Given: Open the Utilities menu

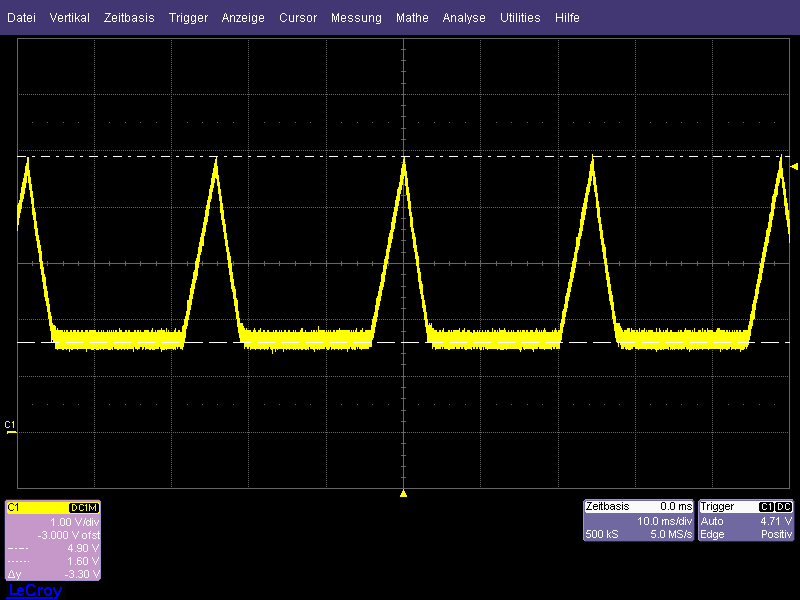Looking at the screenshot, I should pos(520,18).
